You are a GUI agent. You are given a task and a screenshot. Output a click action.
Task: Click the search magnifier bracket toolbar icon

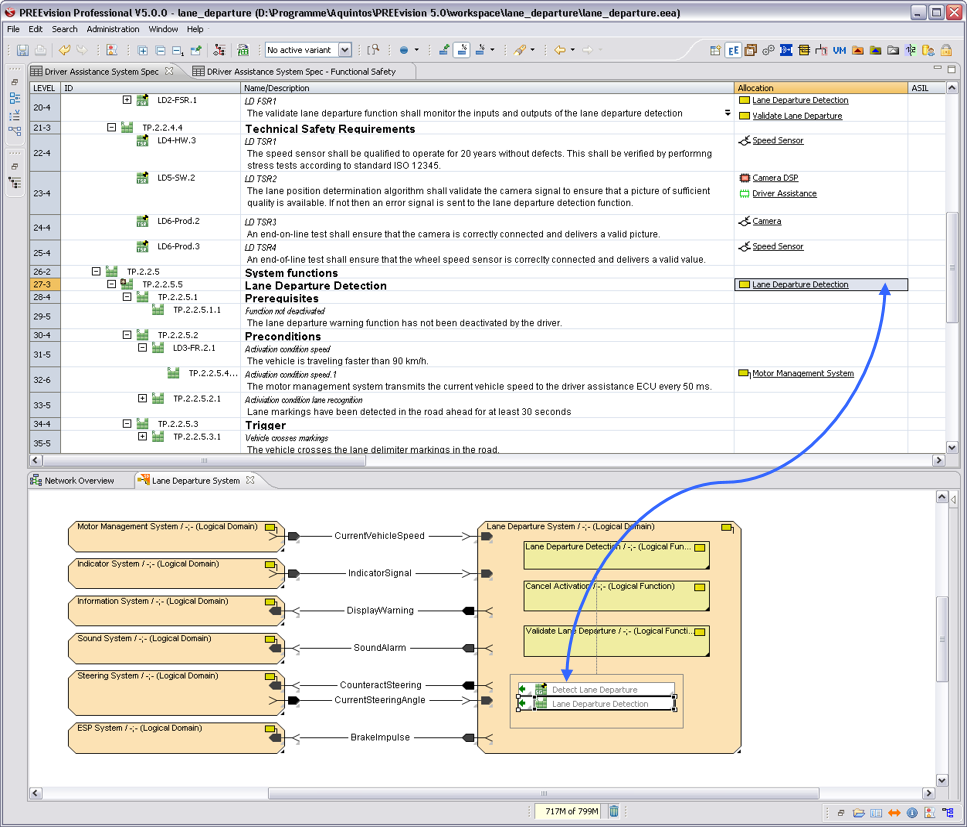[x=373, y=50]
